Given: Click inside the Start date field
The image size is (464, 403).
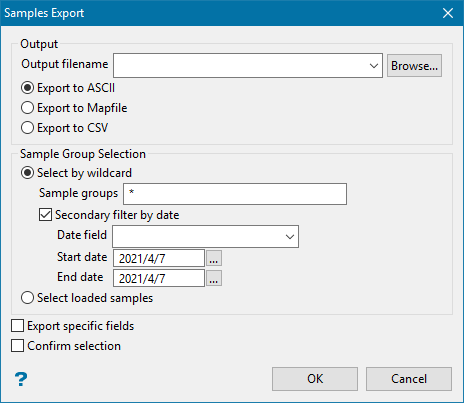Looking at the screenshot, I should [x=159, y=258].
